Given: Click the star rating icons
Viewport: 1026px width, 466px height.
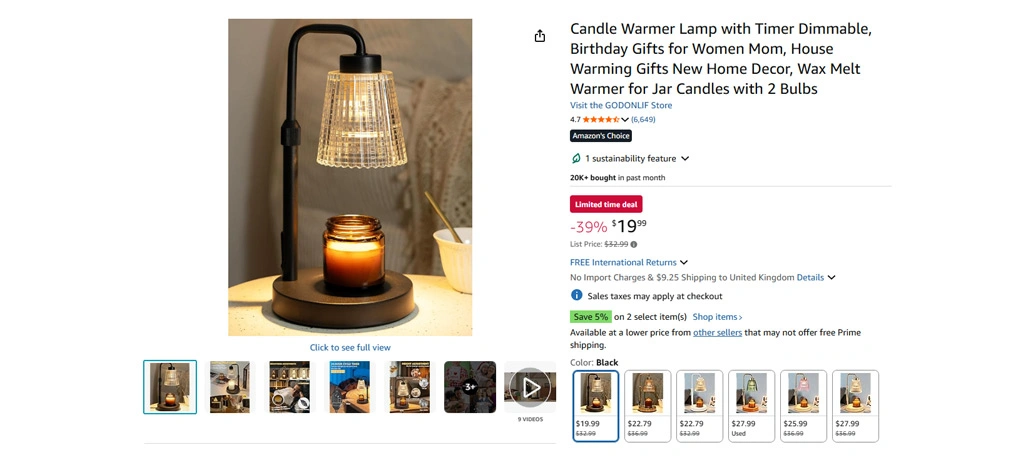Looking at the screenshot, I should 601,119.
